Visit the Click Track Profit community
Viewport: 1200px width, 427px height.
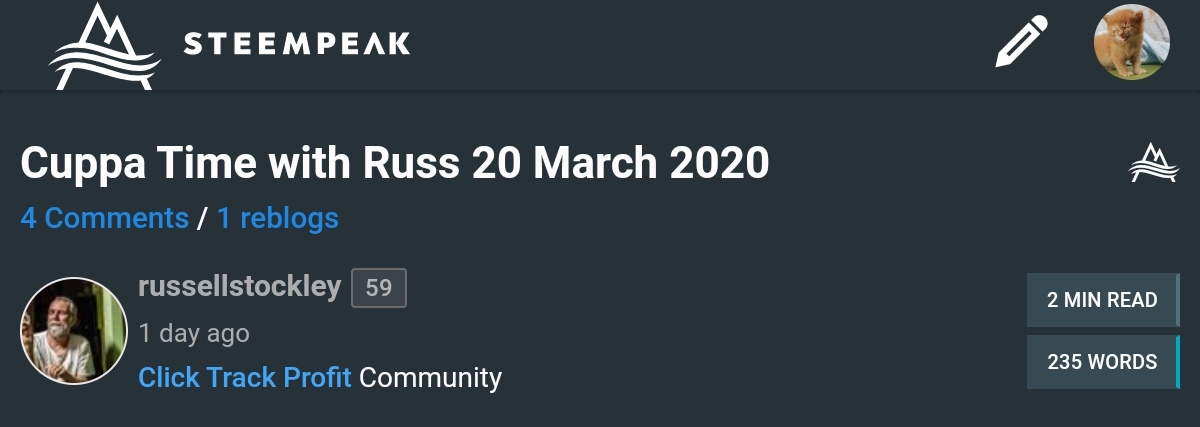(x=244, y=377)
